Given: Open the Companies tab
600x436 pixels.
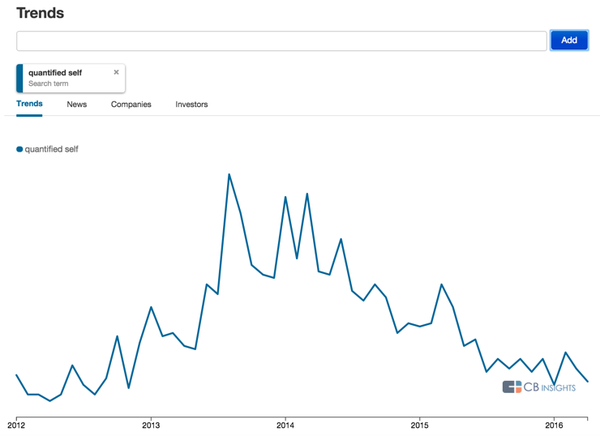Looking at the screenshot, I should [131, 104].
